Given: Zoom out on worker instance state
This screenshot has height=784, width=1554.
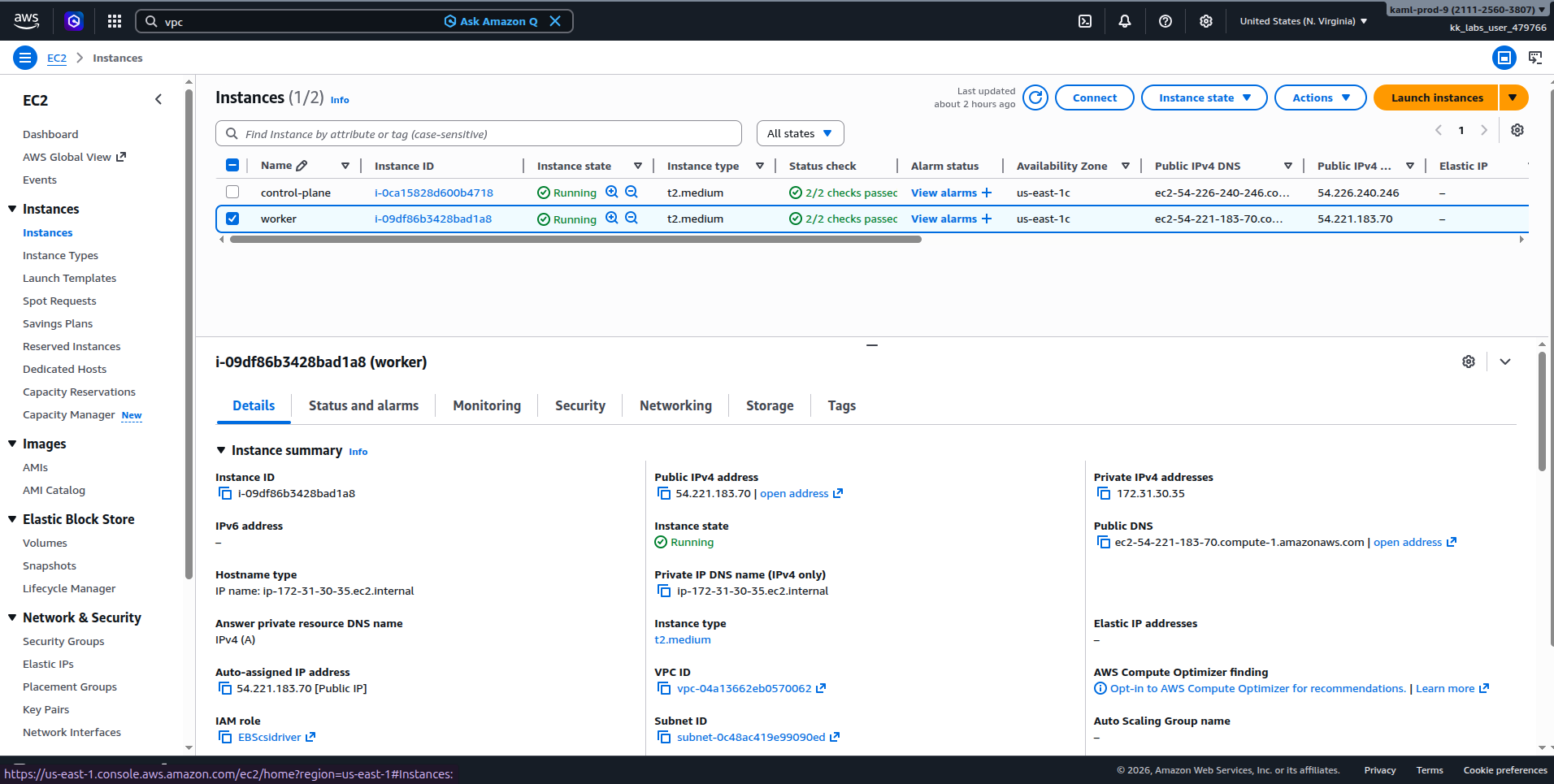Looking at the screenshot, I should (632, 219).
